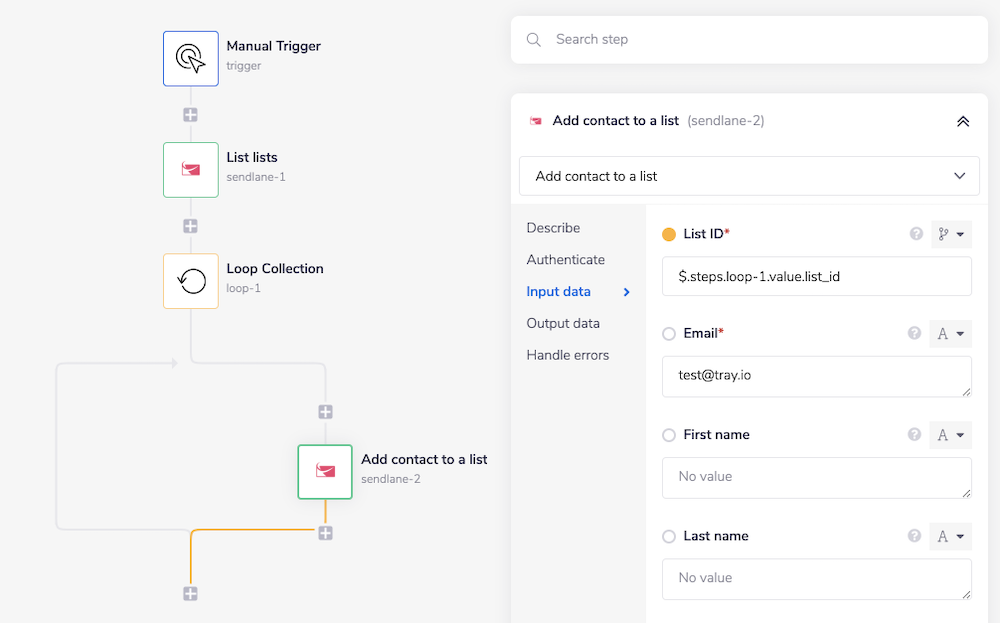Select the Loop Collection step icon
The image size is (1000, 623).
[x=190, y=281]
